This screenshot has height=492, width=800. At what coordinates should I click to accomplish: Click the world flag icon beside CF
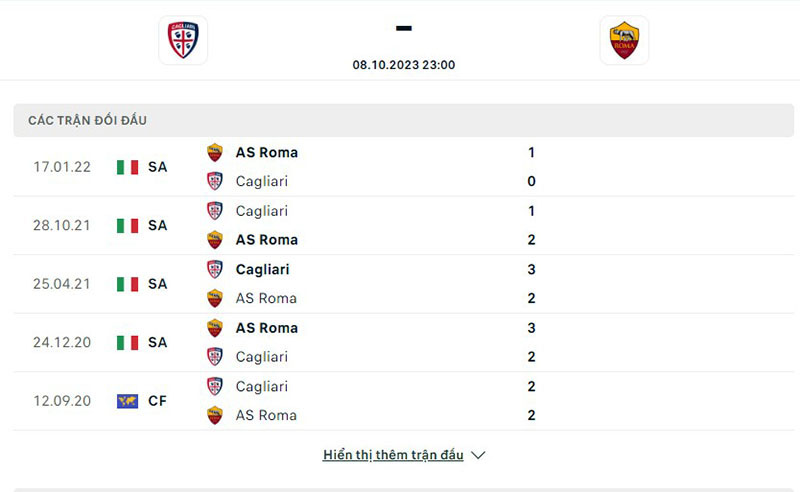[x=127, y=401]
